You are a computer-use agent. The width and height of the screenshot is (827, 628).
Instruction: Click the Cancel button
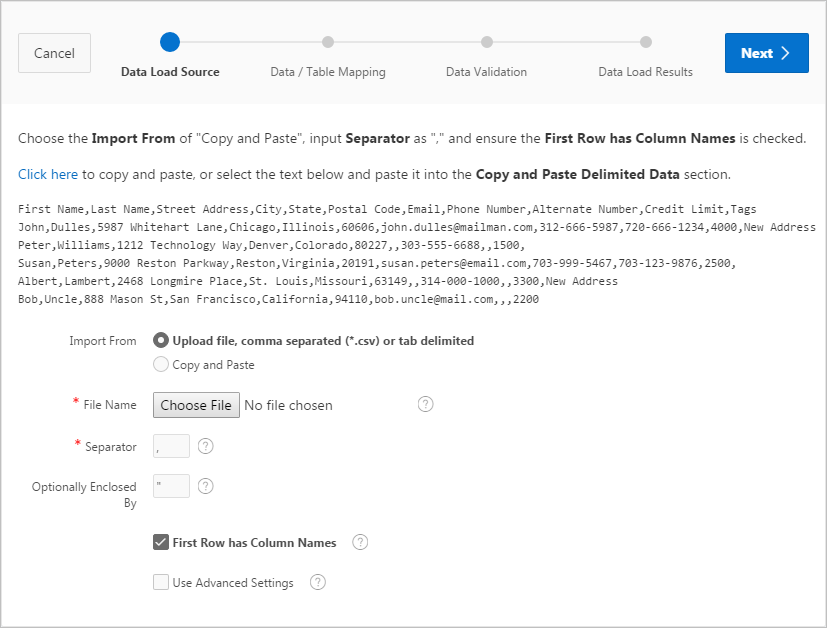pyautogui.click(x=54, y=53)
